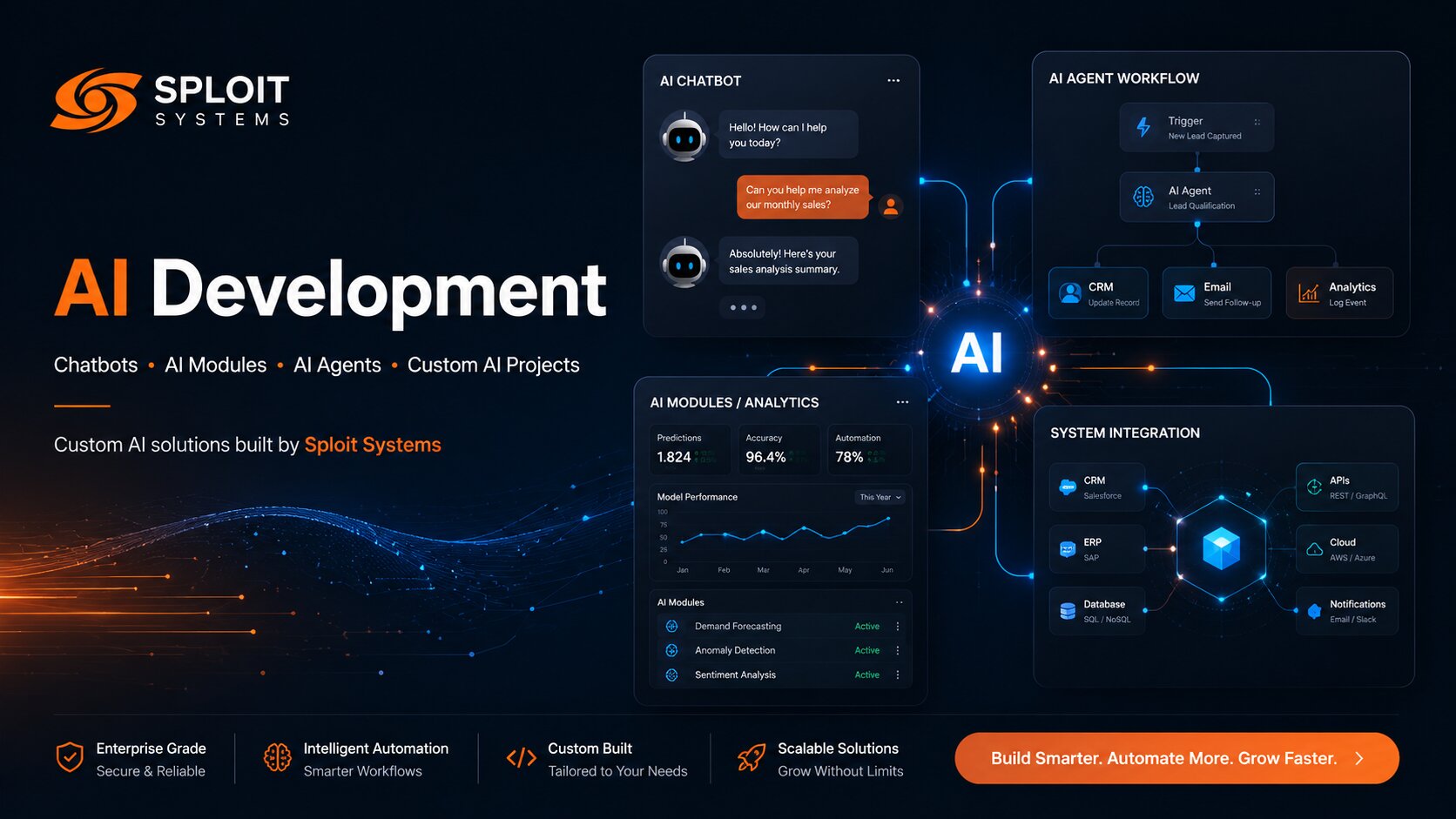
Task: Click the Analytics chart icon
Action: click(x=1308, y=293)
